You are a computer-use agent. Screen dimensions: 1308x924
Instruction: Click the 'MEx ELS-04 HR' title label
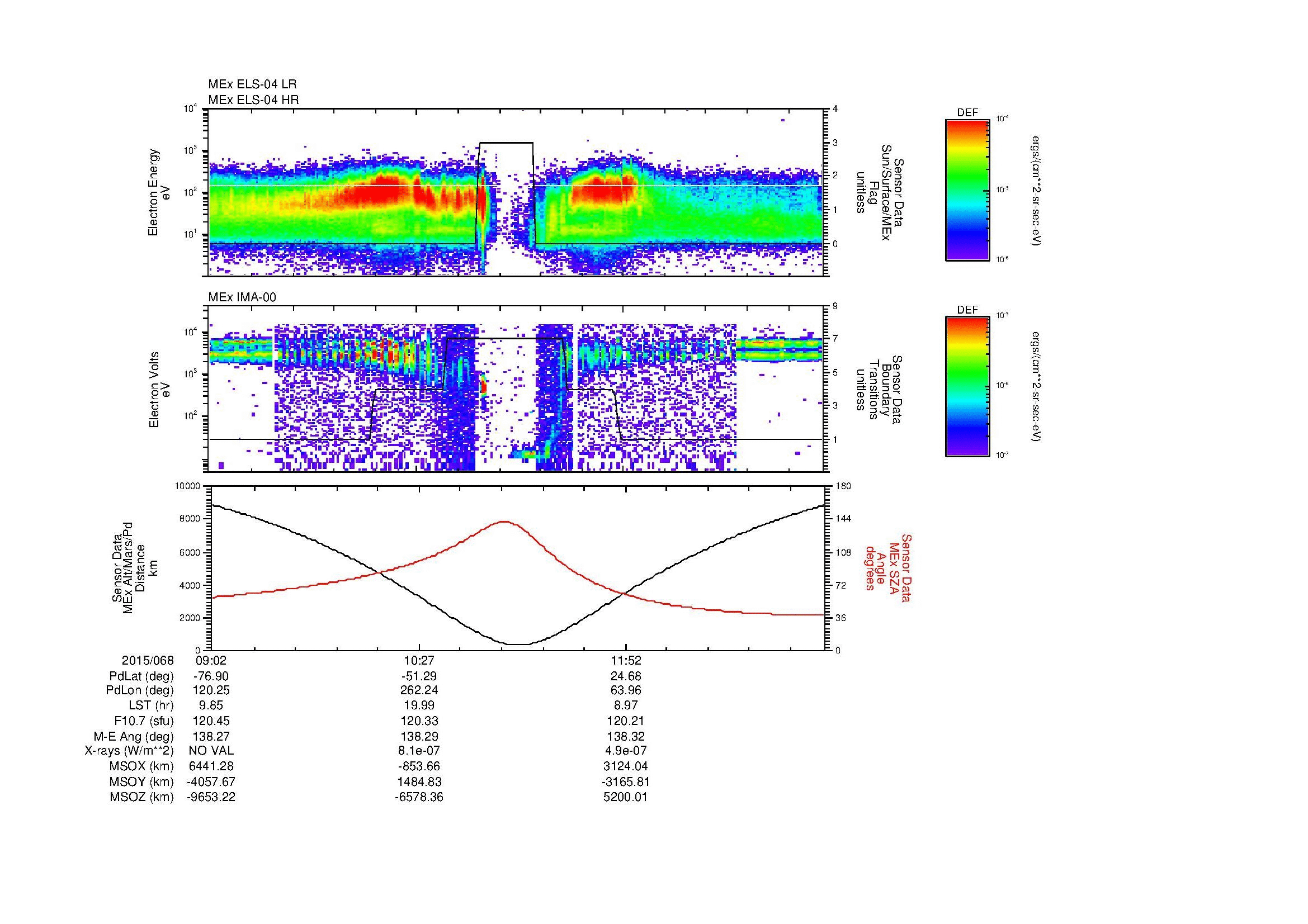coord(253,100)
